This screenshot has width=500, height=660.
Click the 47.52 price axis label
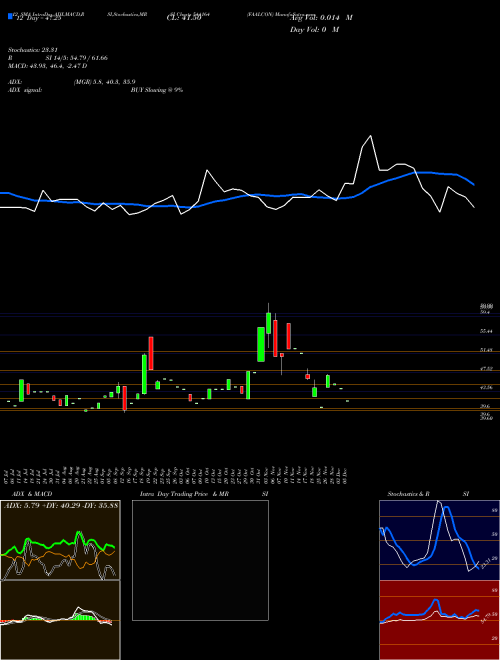tap(486, 369)
